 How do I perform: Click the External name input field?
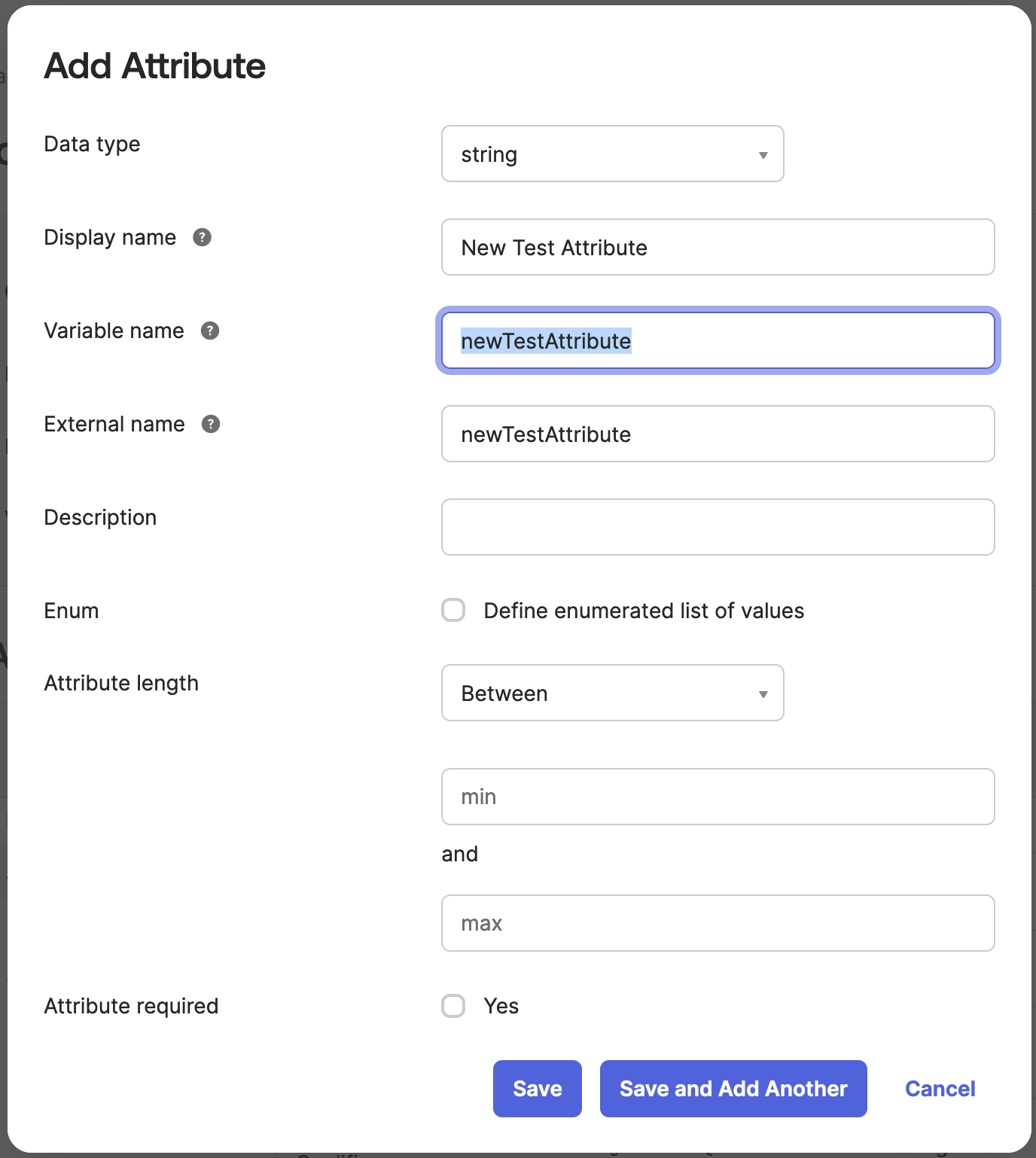[717, 434]
